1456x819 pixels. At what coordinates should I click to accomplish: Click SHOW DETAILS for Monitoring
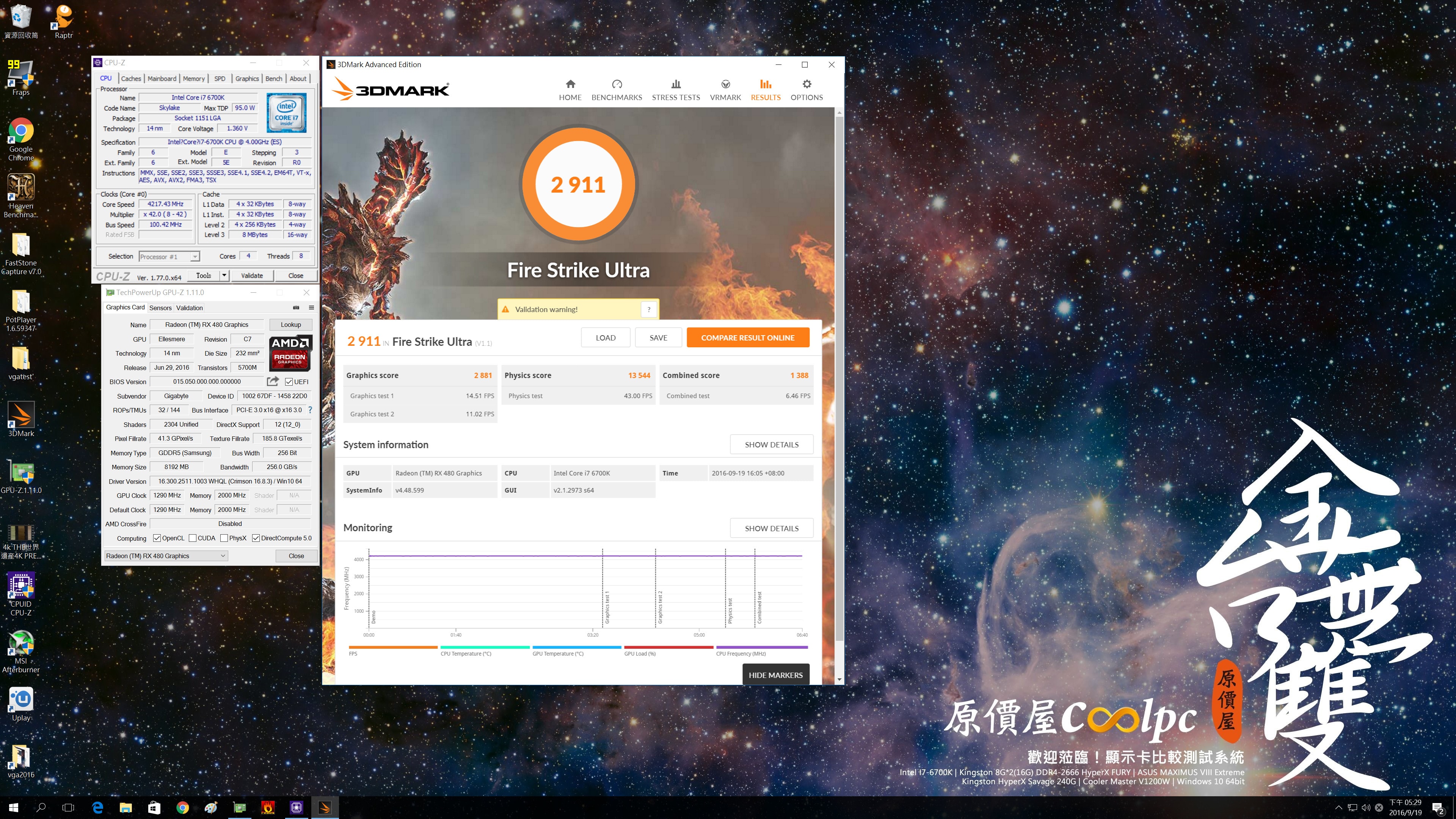click(x=772, y=528)
